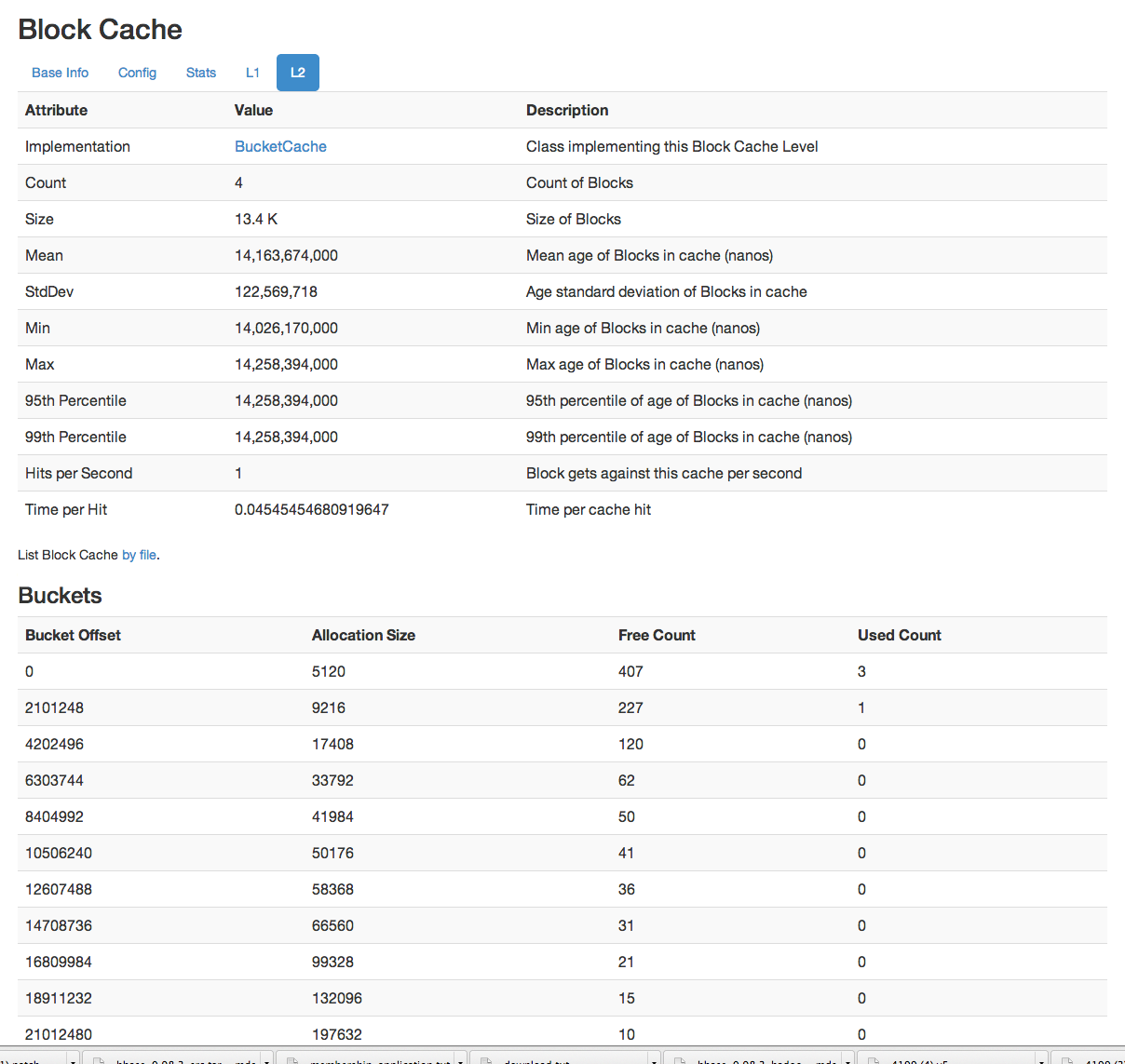Switch to the Config tab
The image size is (1125, 1064).
tap(137, 73)
